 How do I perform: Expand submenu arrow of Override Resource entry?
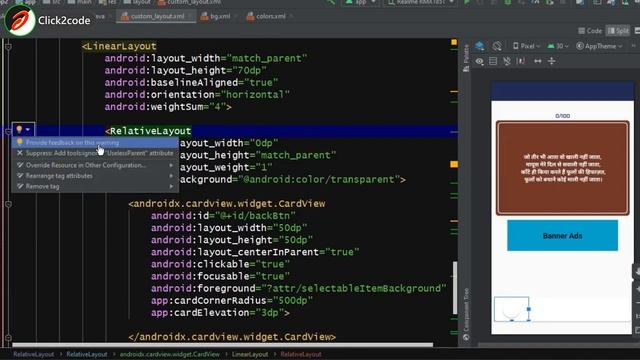pos(171,165)
